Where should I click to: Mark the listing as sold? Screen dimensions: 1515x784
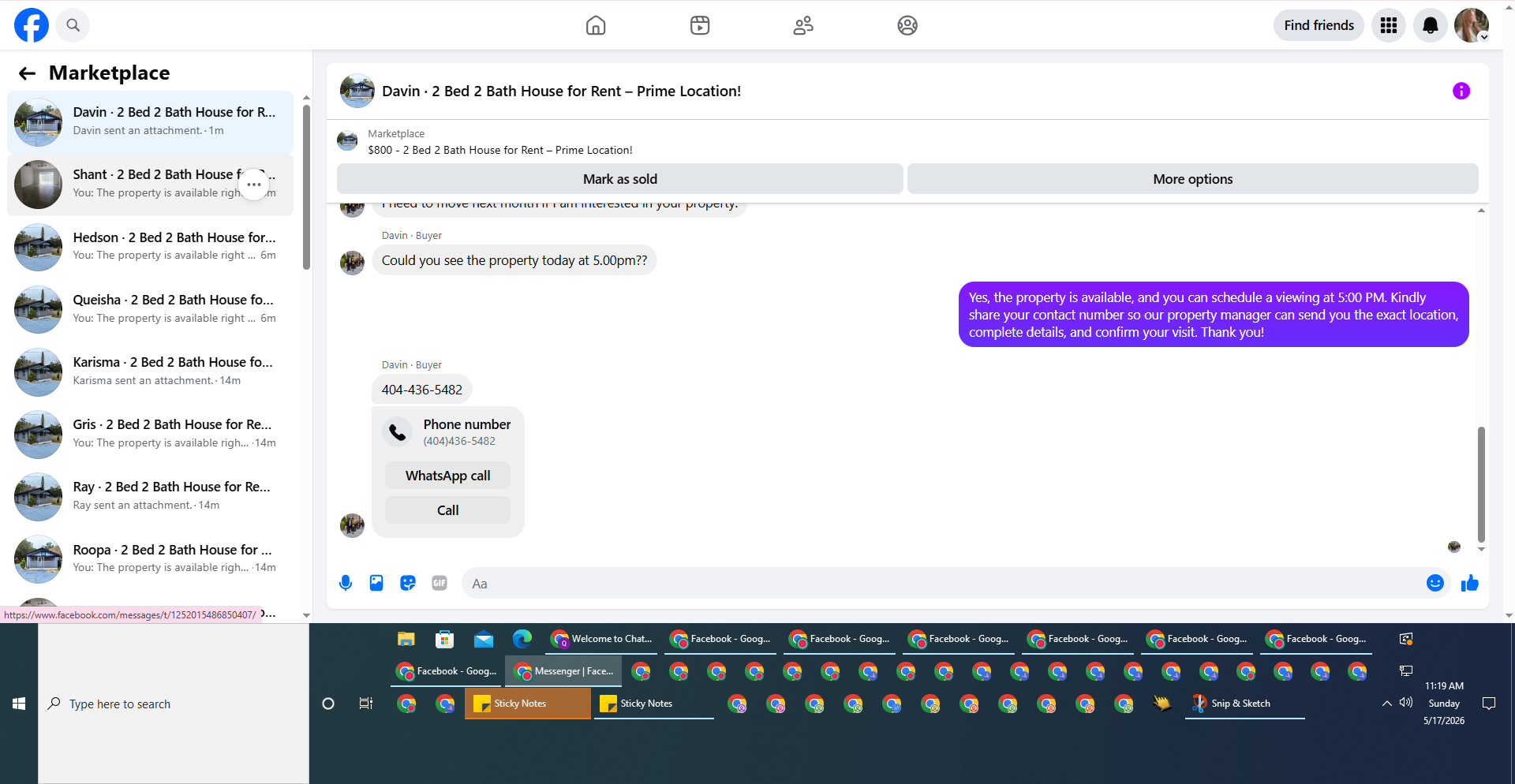pyautogui.click(x=620, y=179)
